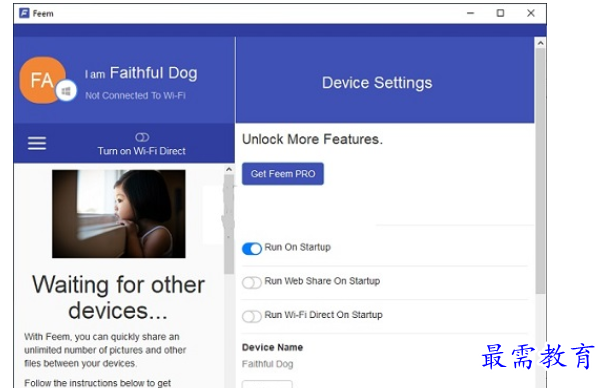Viewport: 603px width, 388px height.
Task: Turn on Wi-Fi Direct toggle
Action: pyautogui.click(x=142, y=137)
